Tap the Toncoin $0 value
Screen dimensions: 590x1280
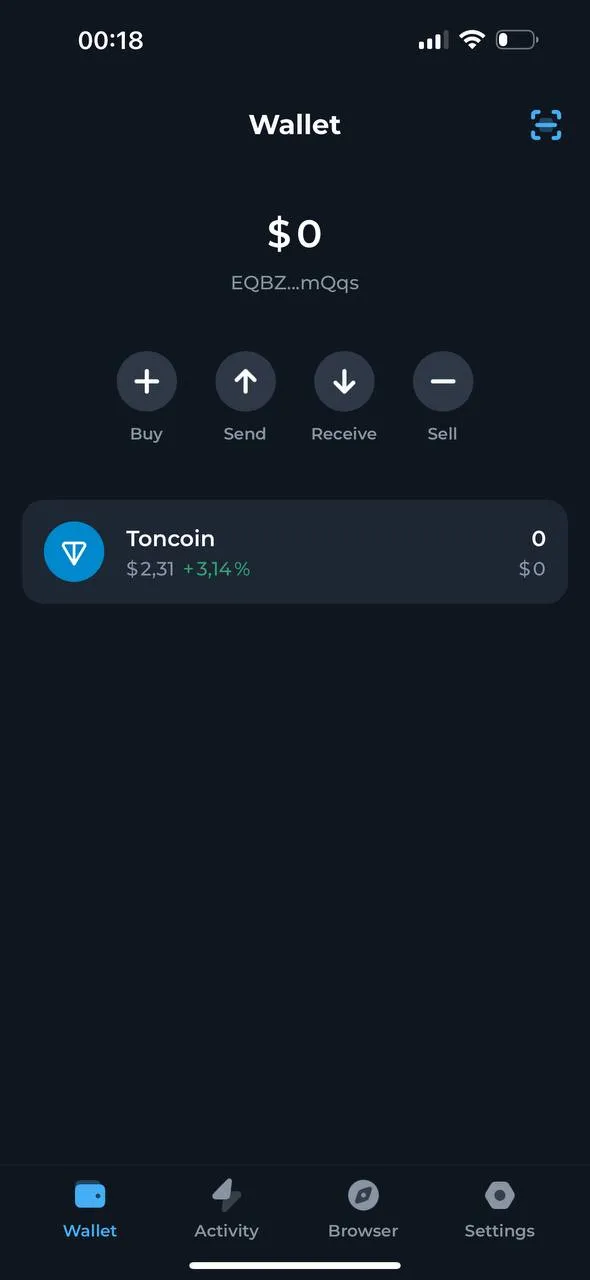pos(532,568)
